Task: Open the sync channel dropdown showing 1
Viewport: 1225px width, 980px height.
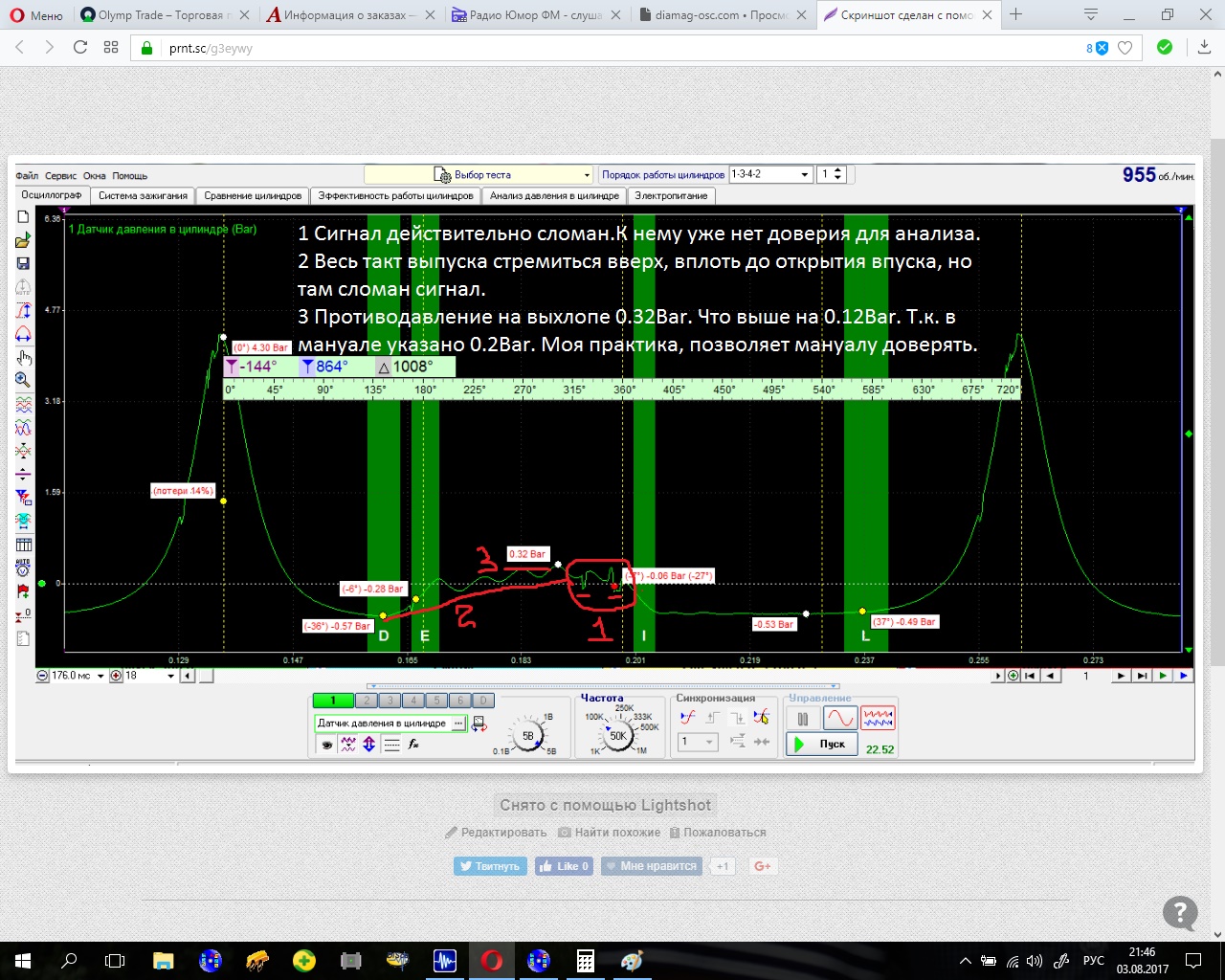Action: pos(698,742)
